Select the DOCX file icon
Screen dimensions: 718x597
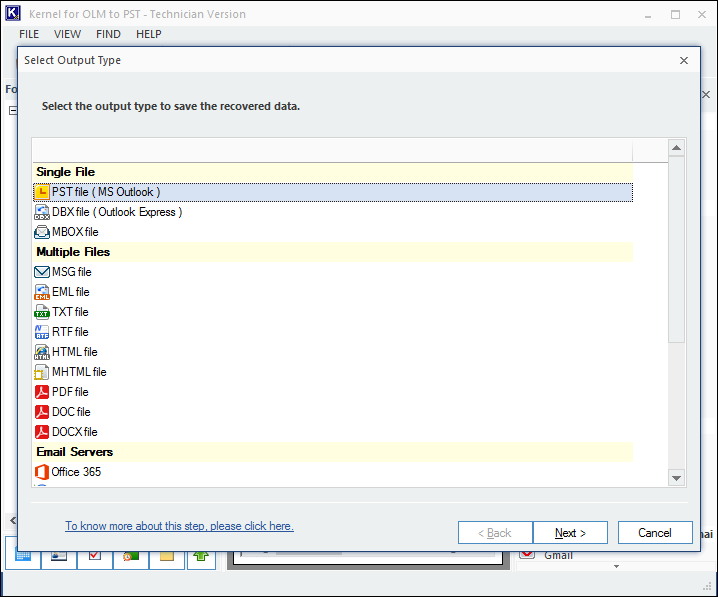coord(42,432)
